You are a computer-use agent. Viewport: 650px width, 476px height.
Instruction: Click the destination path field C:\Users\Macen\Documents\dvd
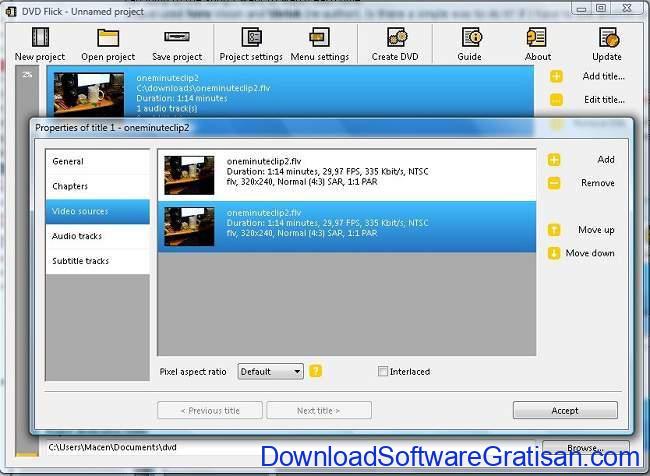(x=290, y=447)
